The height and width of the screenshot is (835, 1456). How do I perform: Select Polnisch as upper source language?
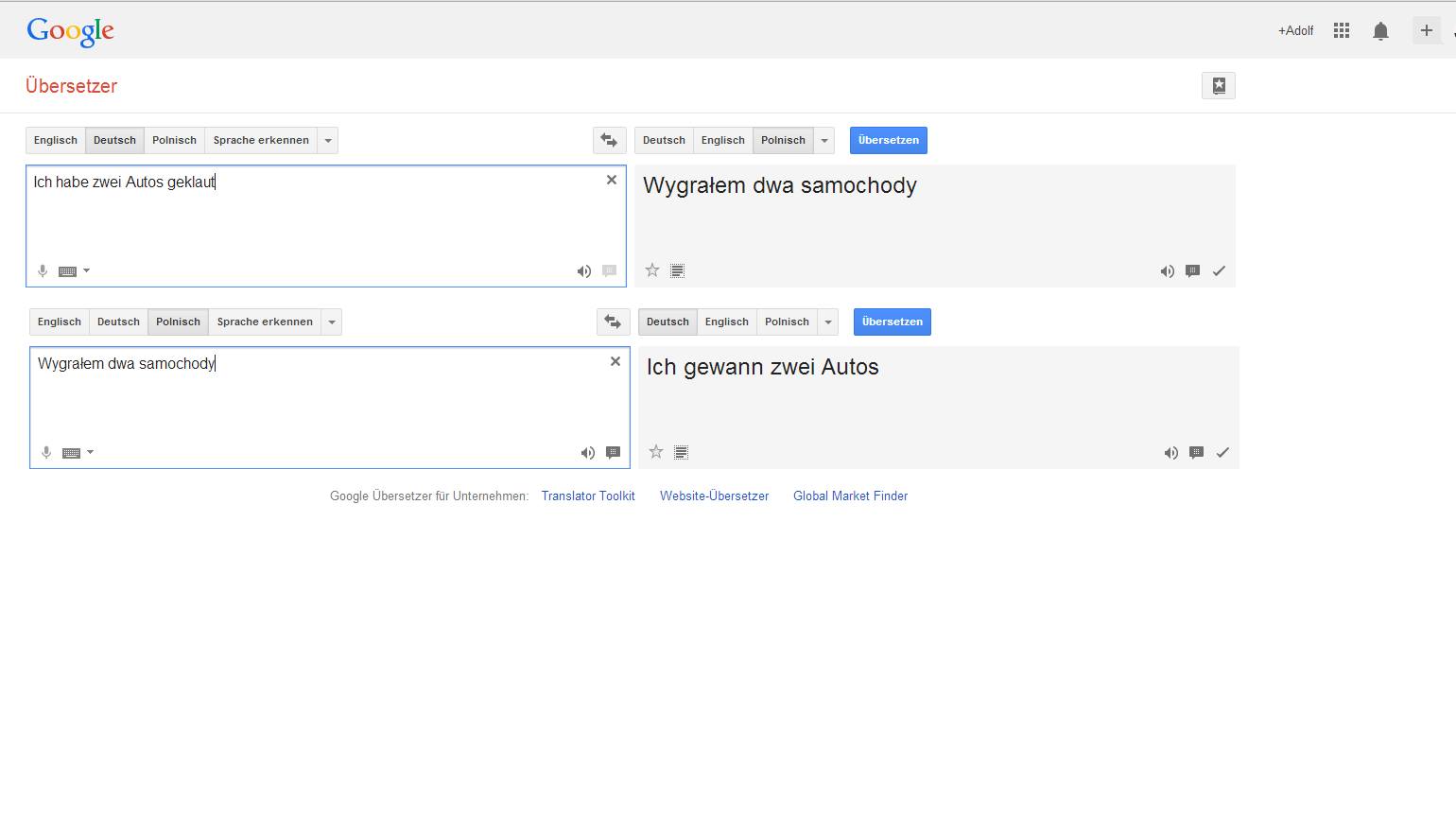[x=174, y=140]
